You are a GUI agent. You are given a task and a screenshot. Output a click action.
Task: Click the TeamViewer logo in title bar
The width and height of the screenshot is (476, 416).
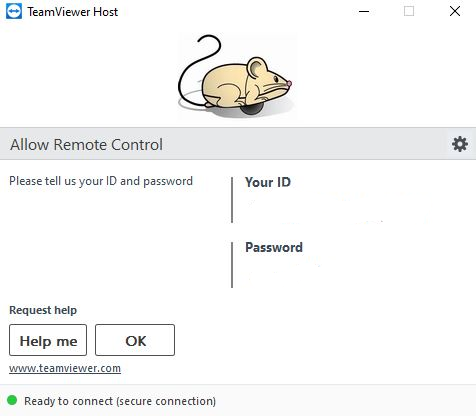coord(14,11)
